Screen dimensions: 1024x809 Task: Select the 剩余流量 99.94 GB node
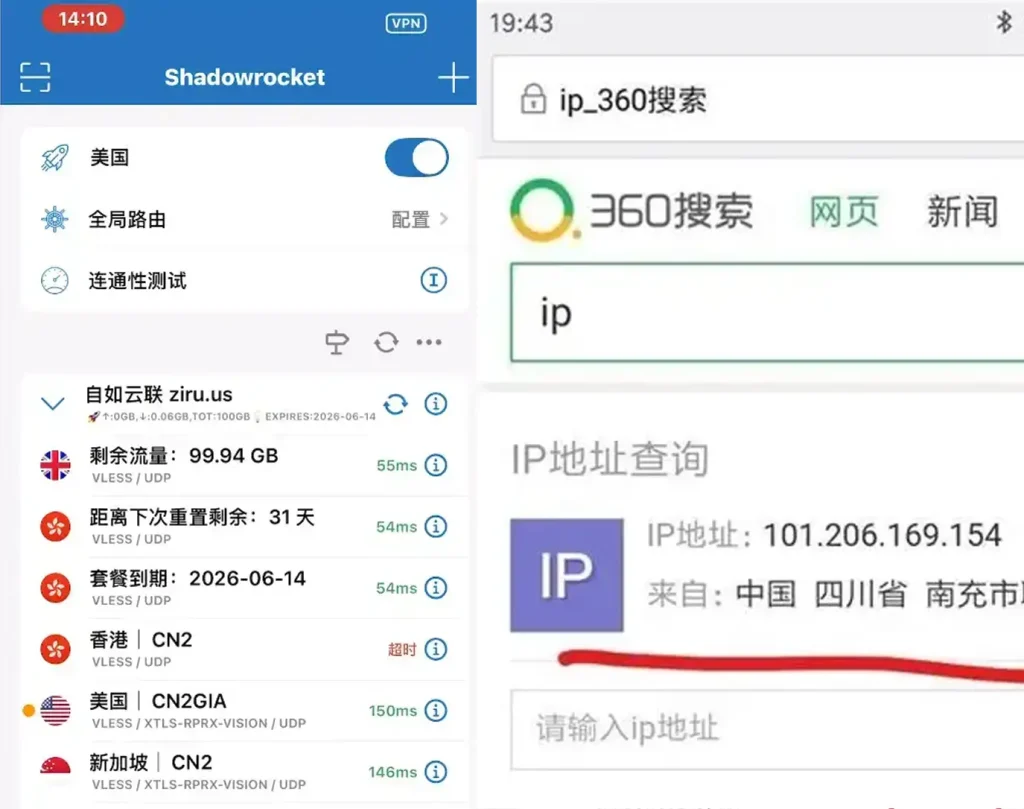(244, 466)
